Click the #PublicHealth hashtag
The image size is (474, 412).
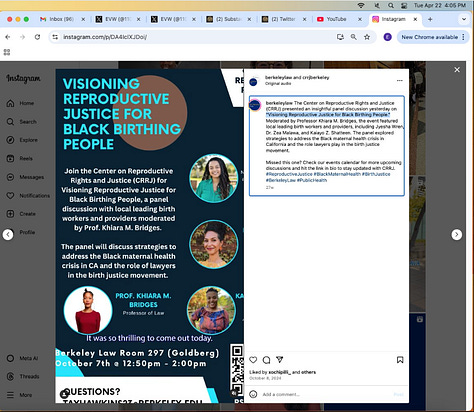point(312,180)
